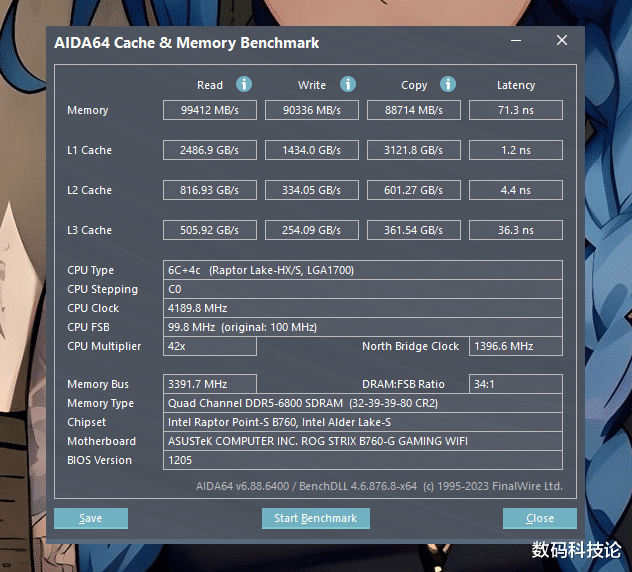
Task: Click North Bridge Clock value 1396.6 MHz
Action: point(516,346)
